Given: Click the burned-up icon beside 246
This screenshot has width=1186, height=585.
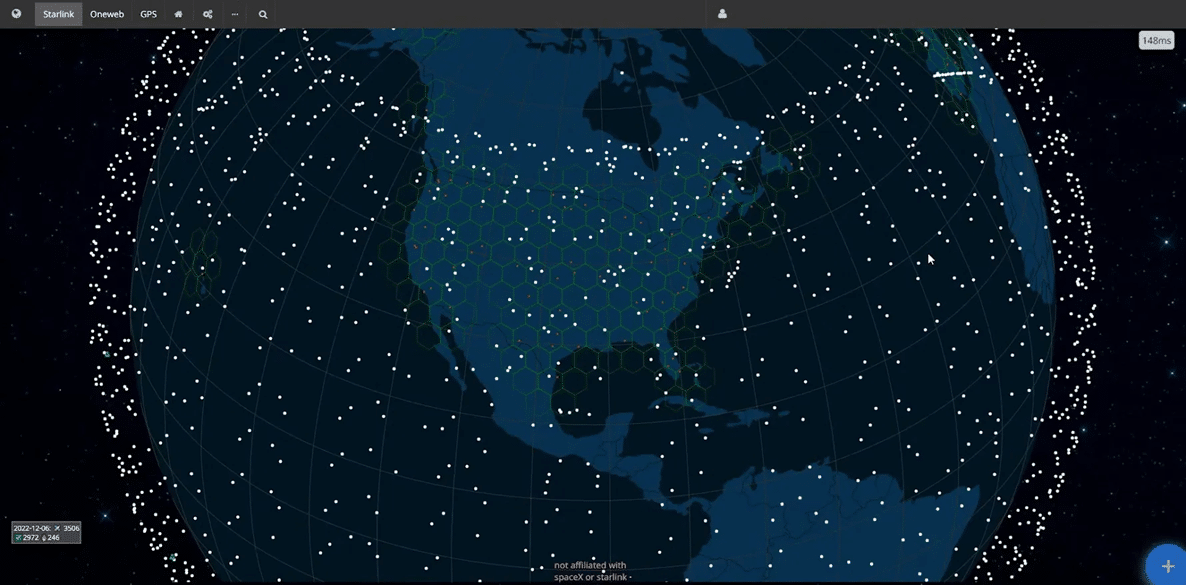Looking at the screenshot, I should [44, 538].
